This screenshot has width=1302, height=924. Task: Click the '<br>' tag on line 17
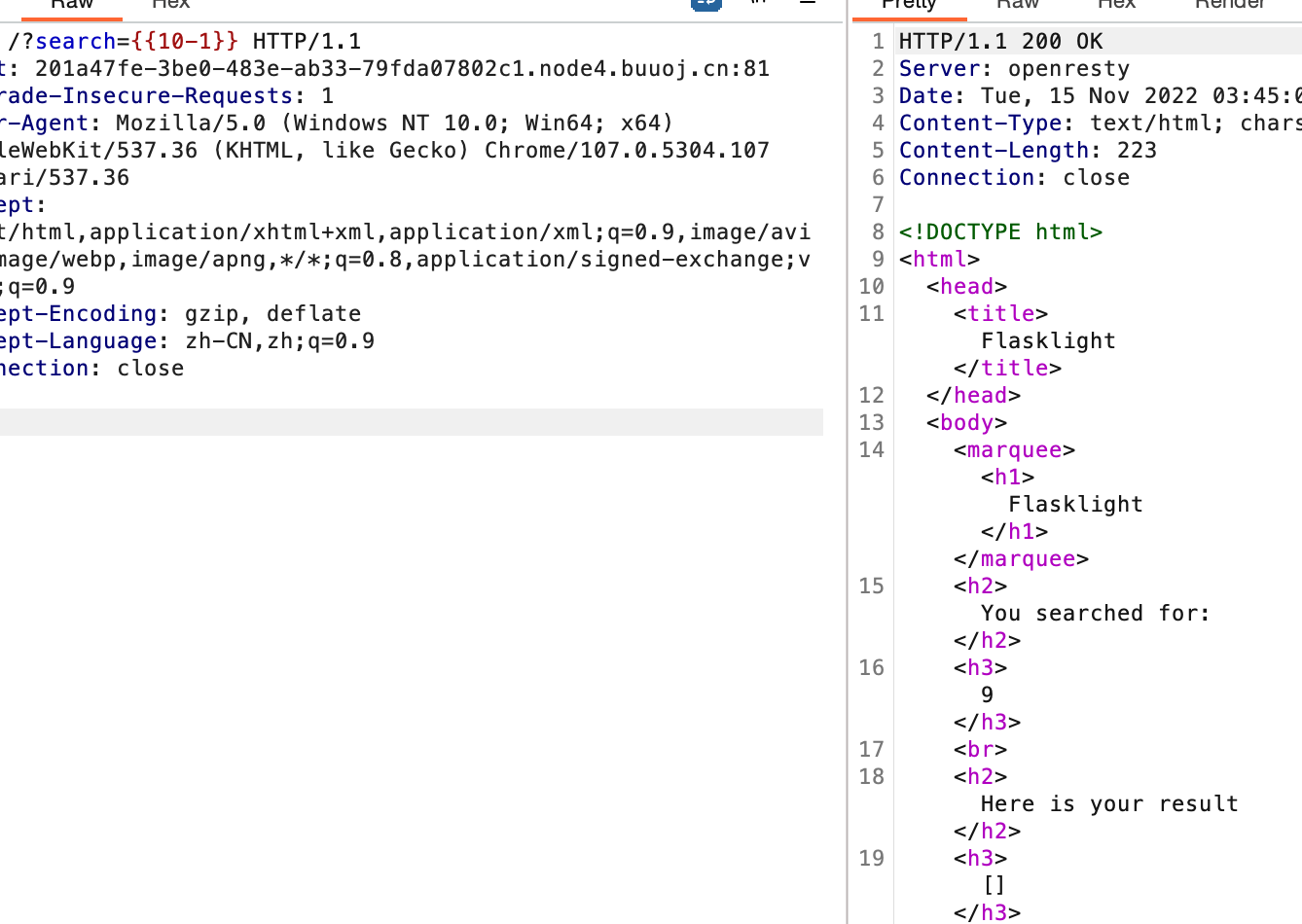point(980,749)
